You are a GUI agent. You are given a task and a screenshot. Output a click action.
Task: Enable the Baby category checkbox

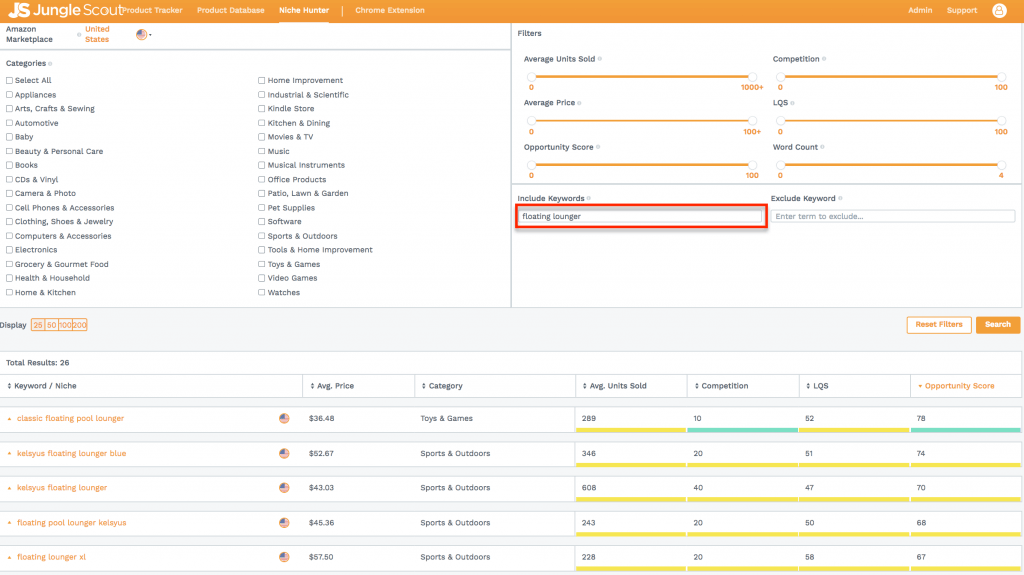(x=9, y=137)
